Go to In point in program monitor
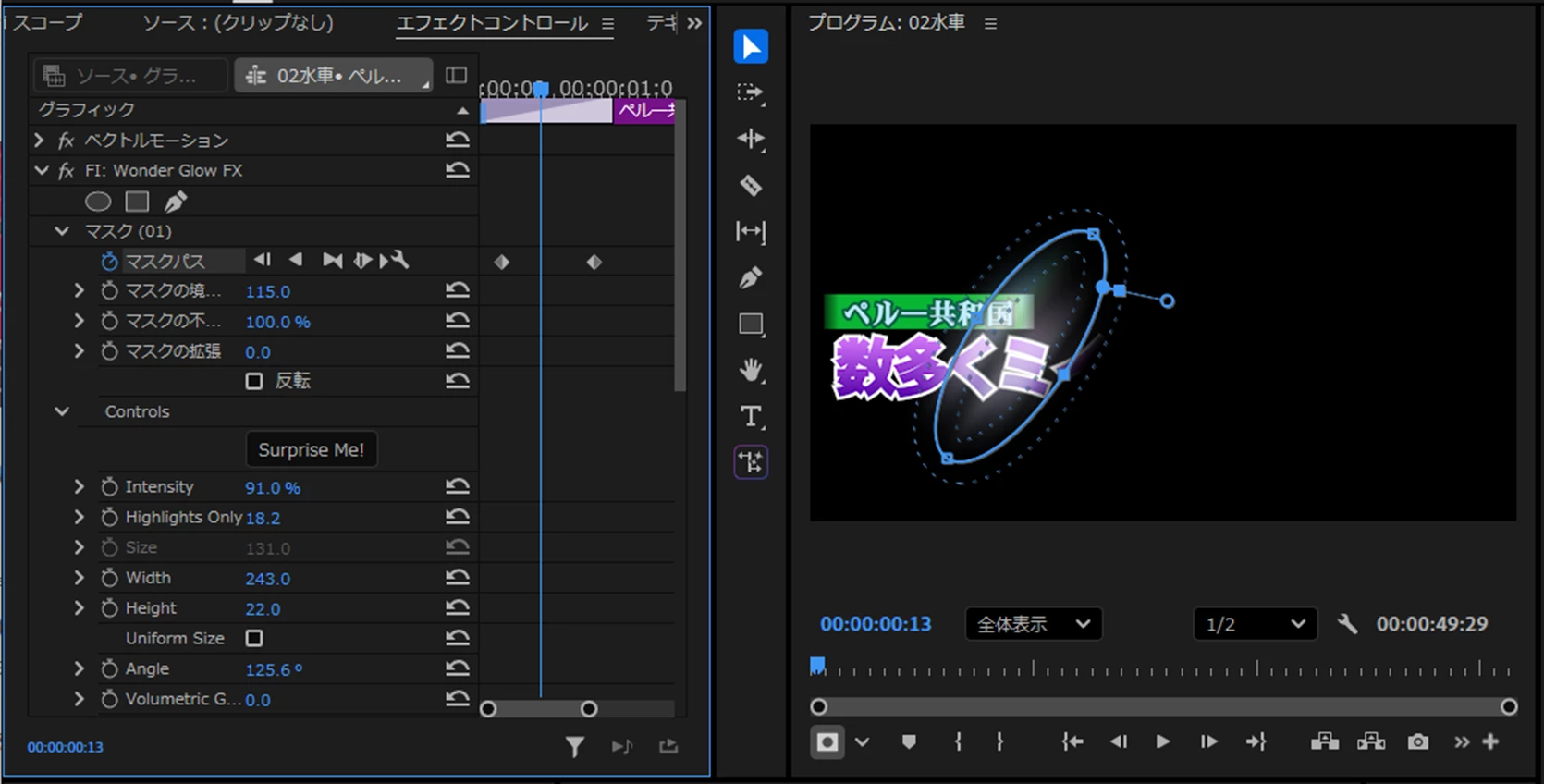 pos(1072,741)
